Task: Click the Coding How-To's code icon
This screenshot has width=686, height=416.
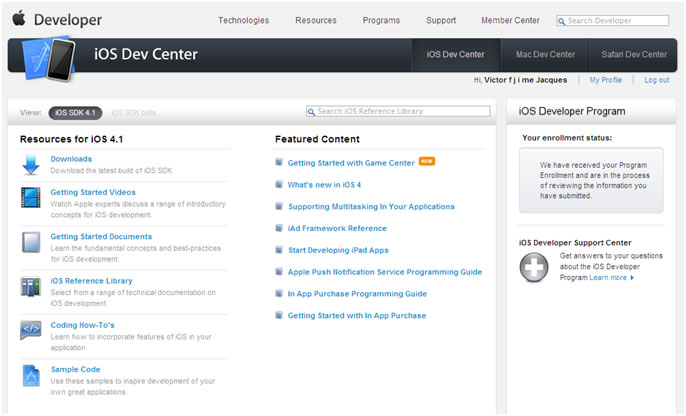Action: tap(31, 331)
